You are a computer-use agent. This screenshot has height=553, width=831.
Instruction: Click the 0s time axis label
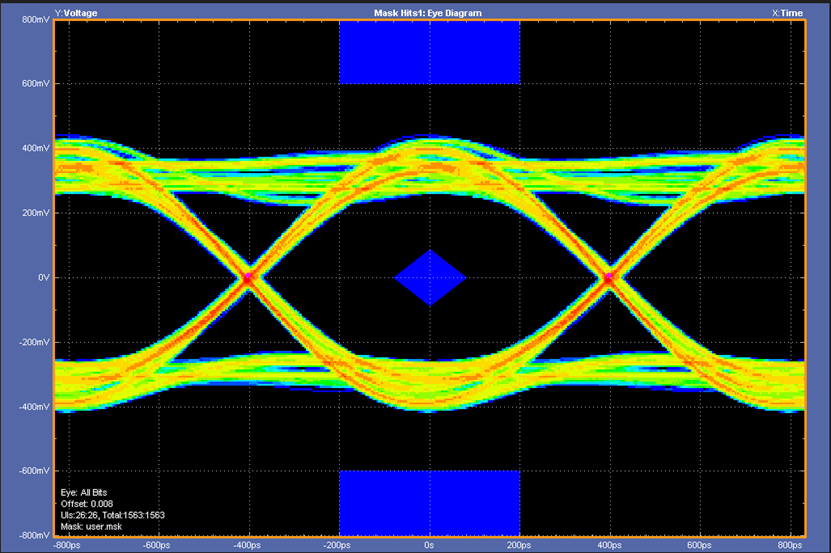429,546
